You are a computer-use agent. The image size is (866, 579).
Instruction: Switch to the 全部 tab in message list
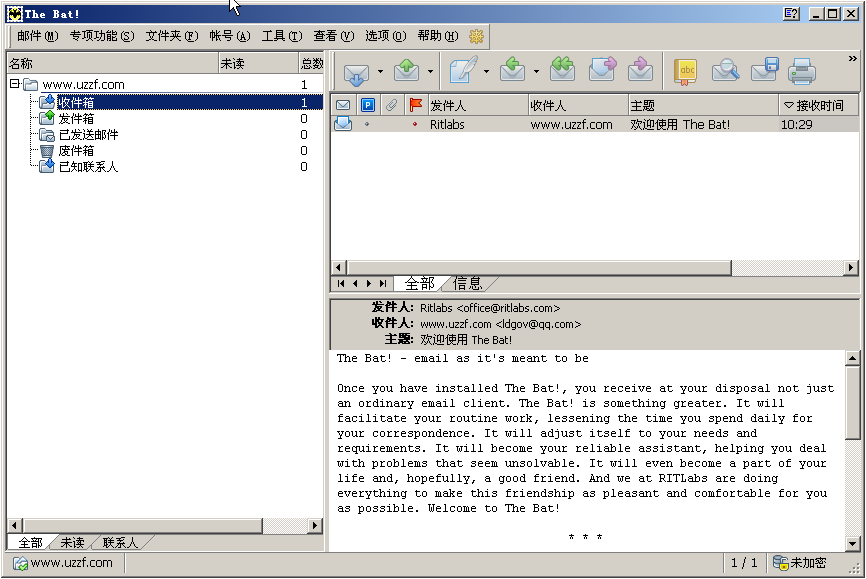(420, 283)
